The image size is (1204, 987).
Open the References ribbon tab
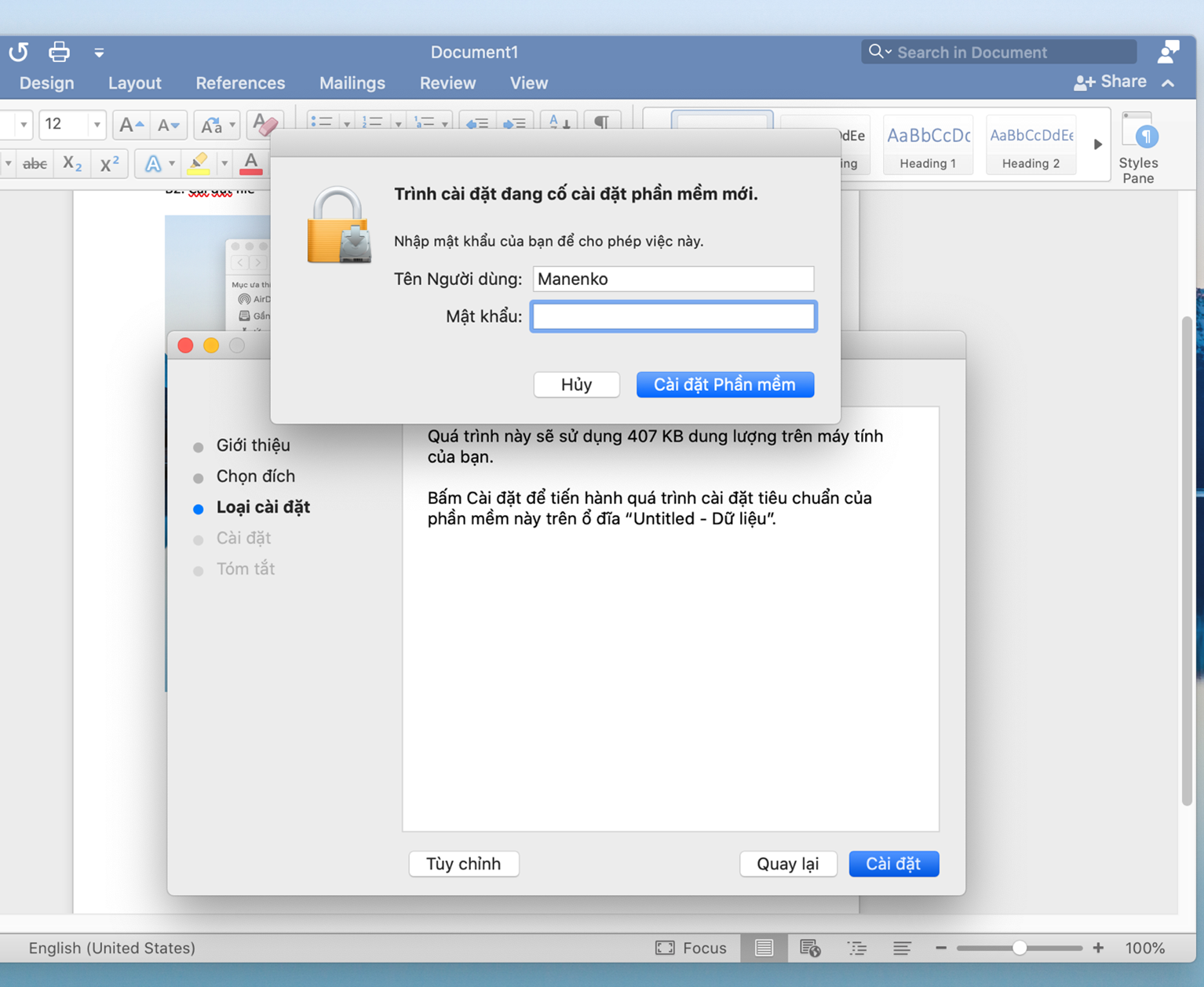tap(240, 83)
